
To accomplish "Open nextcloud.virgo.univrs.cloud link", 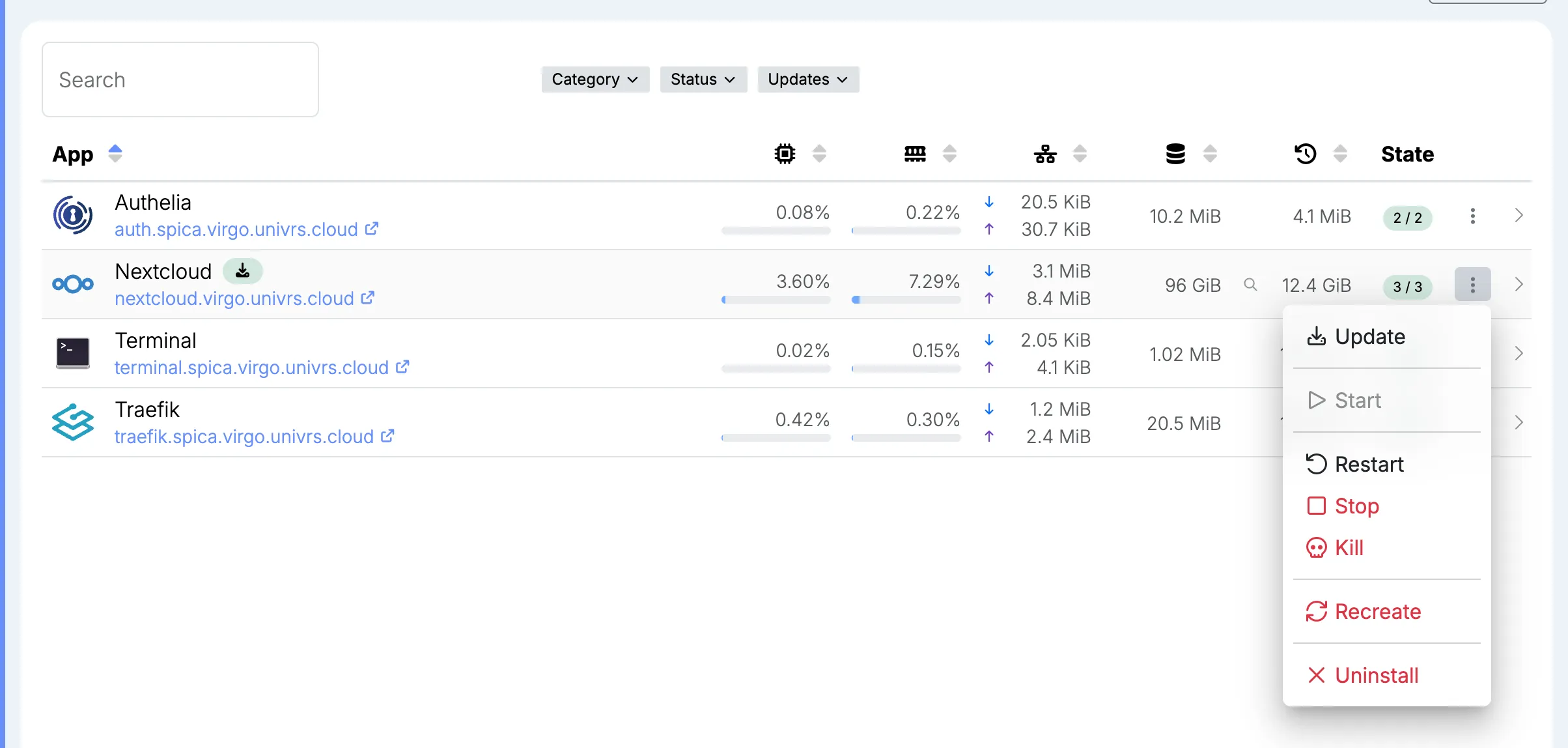I will 234,298.
